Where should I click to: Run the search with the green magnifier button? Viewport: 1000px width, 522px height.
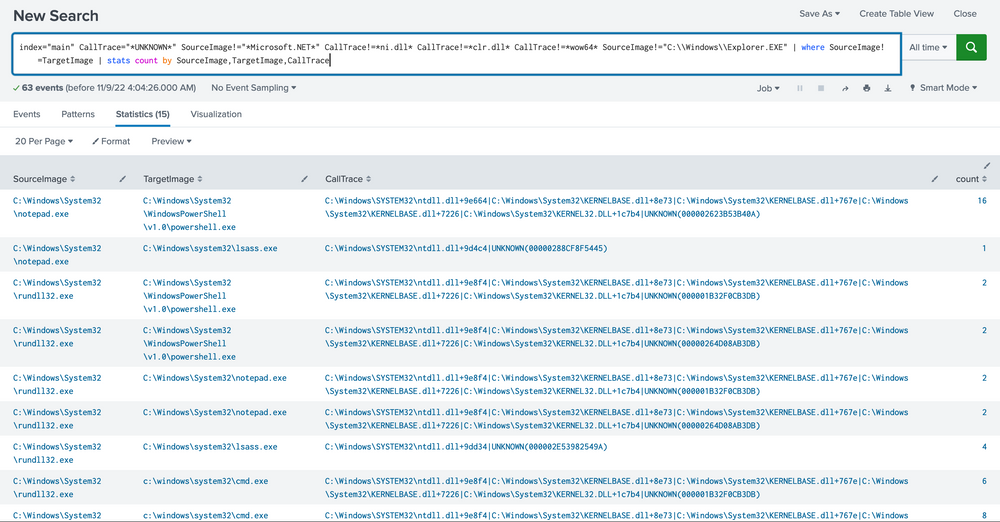(x=971, y=47)
